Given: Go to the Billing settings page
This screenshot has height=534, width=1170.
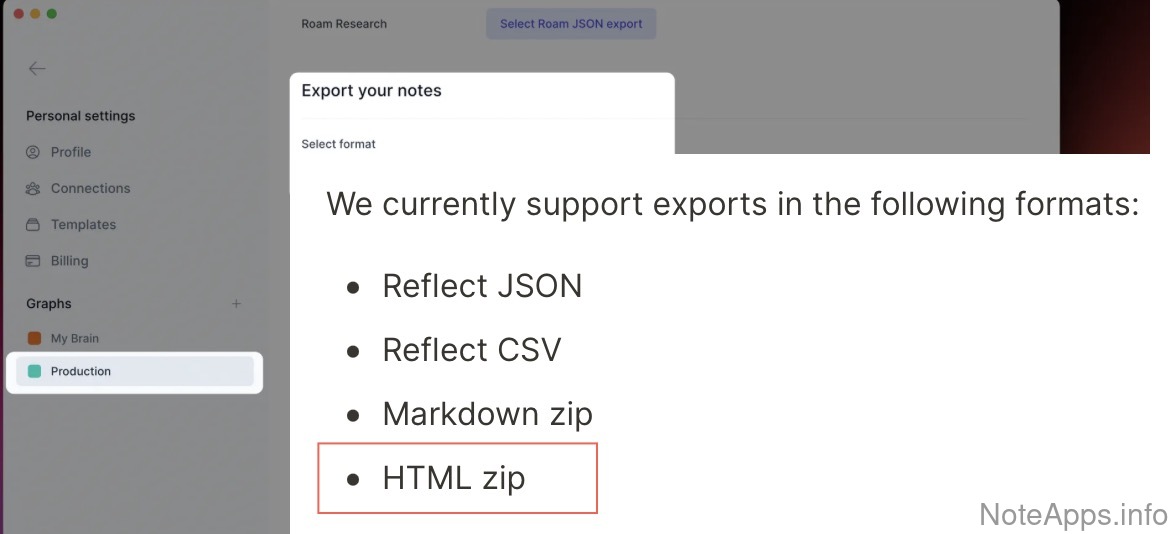Looking at the screenshot, I should [69, 261].
